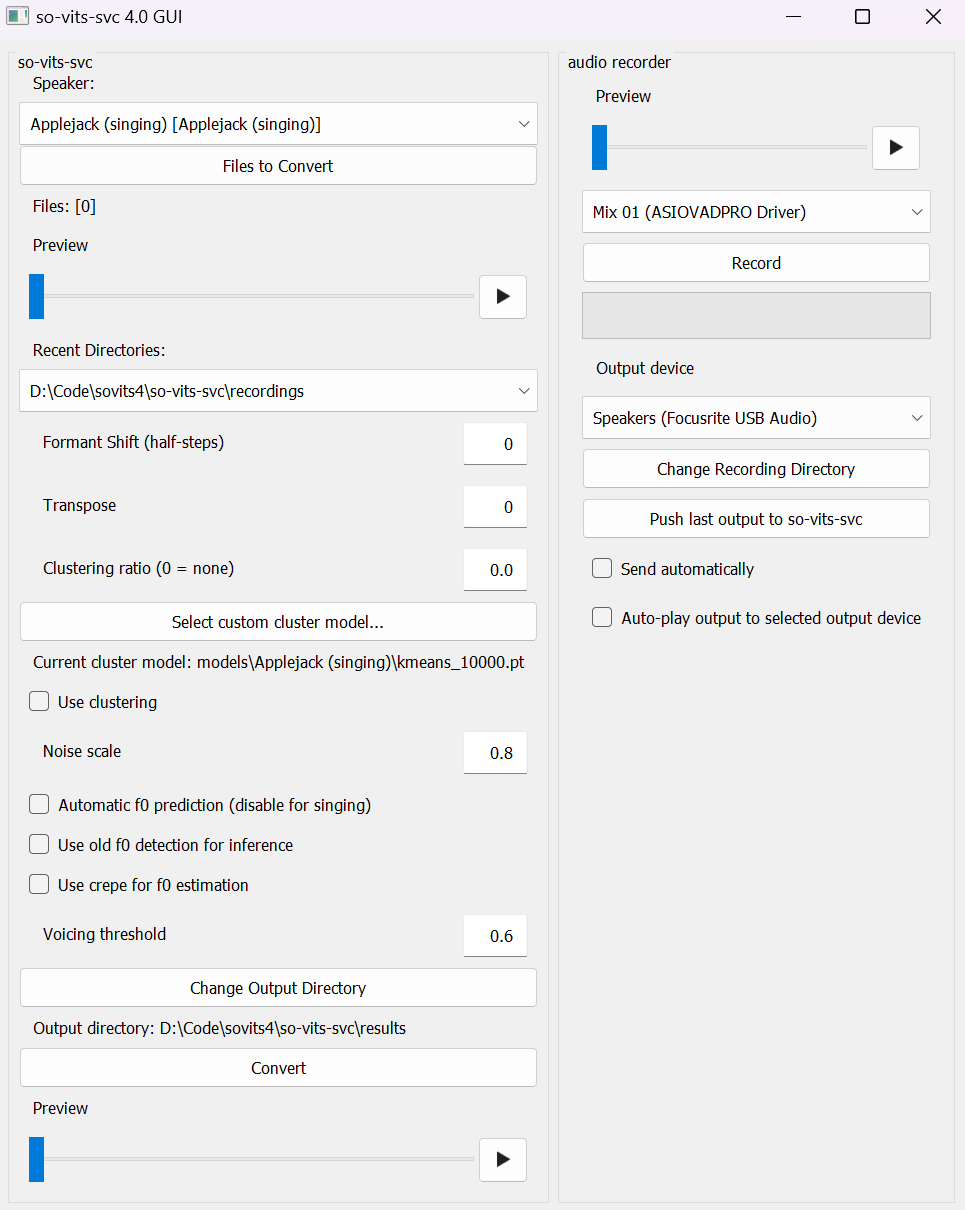965x1210 pixels.
Task: Click the Files to Convert button
Action: [x=278, y=166]
